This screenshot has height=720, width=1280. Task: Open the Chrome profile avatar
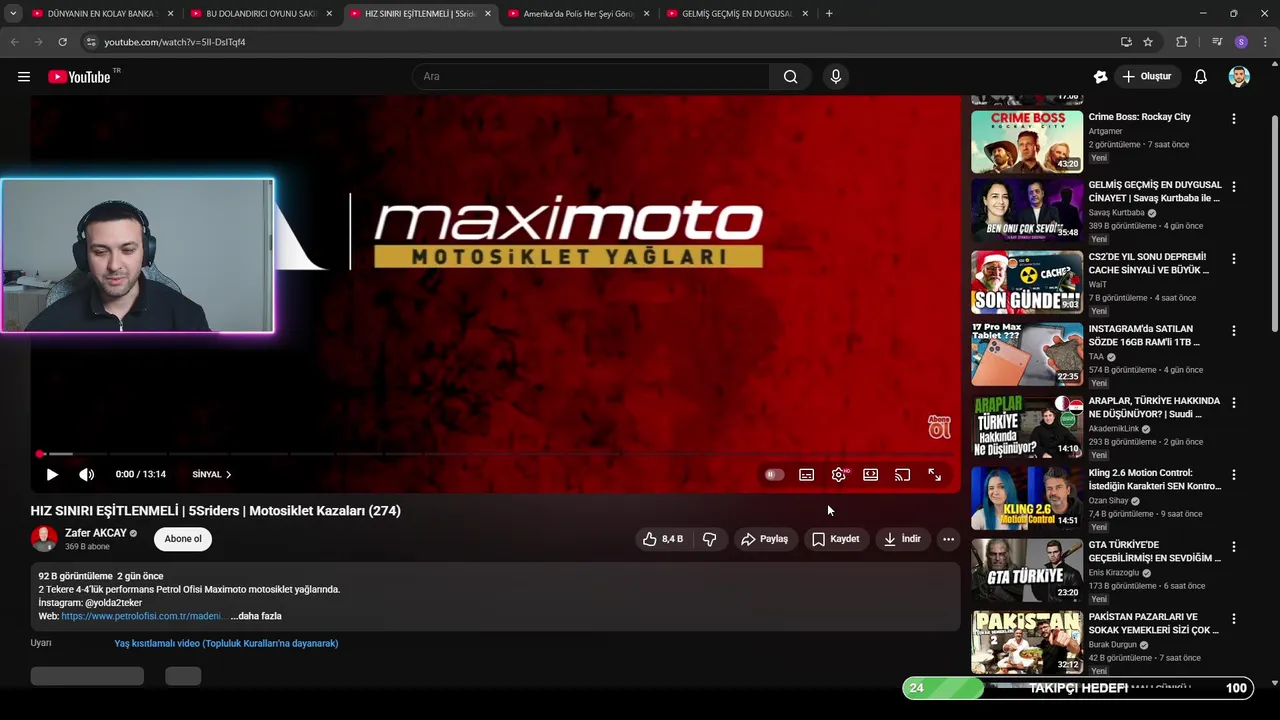coord(1241,42)
